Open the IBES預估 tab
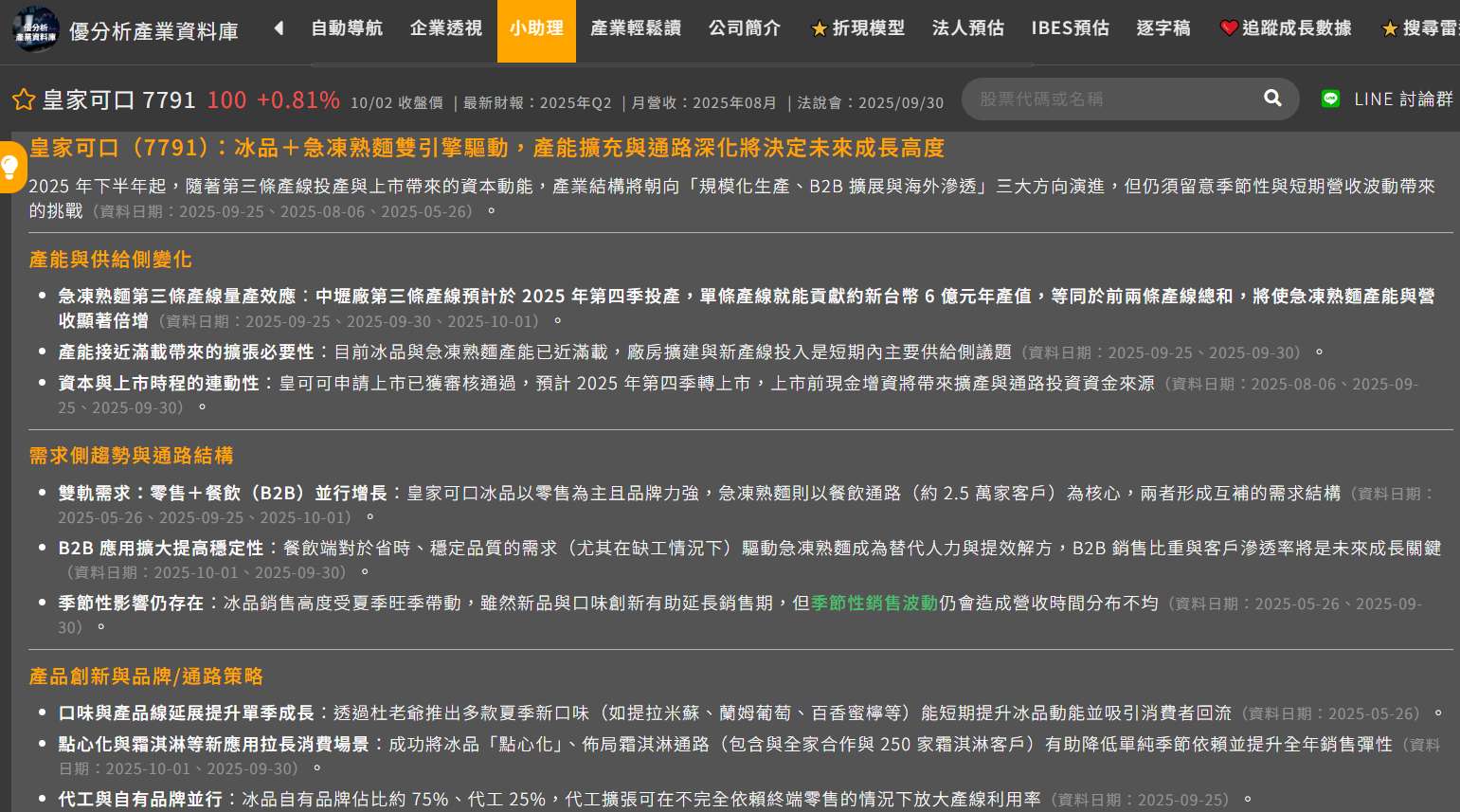Viewport: 1460px width, 812px height. pyautogui.click(x=1070, y=28)
